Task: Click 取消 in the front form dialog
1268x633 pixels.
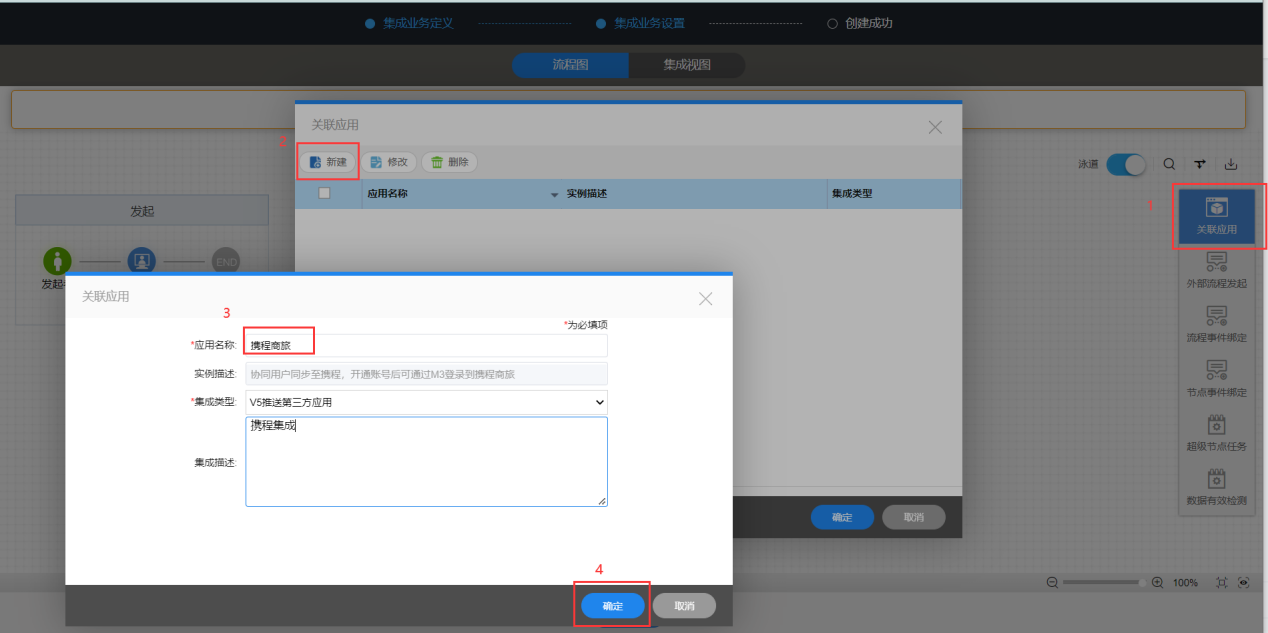Action: point(684,606)
